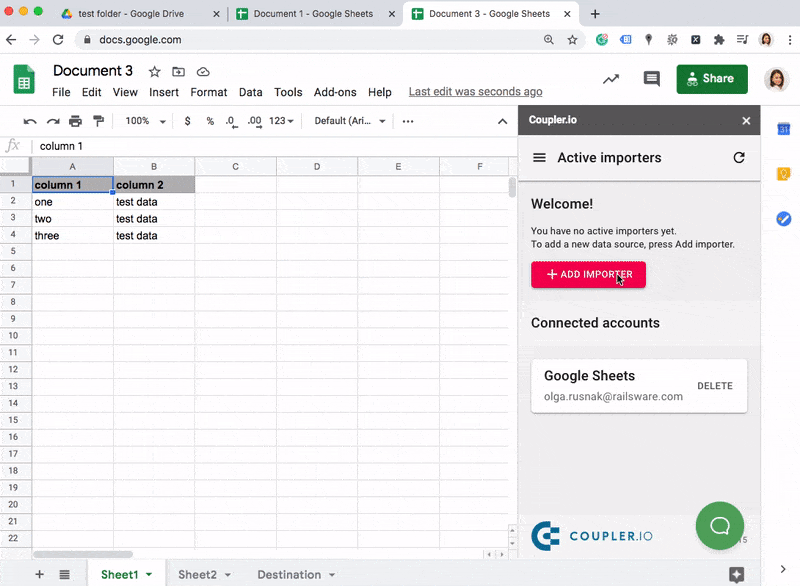
Task: Open the Data menu
Action: [x=250, y=91]
